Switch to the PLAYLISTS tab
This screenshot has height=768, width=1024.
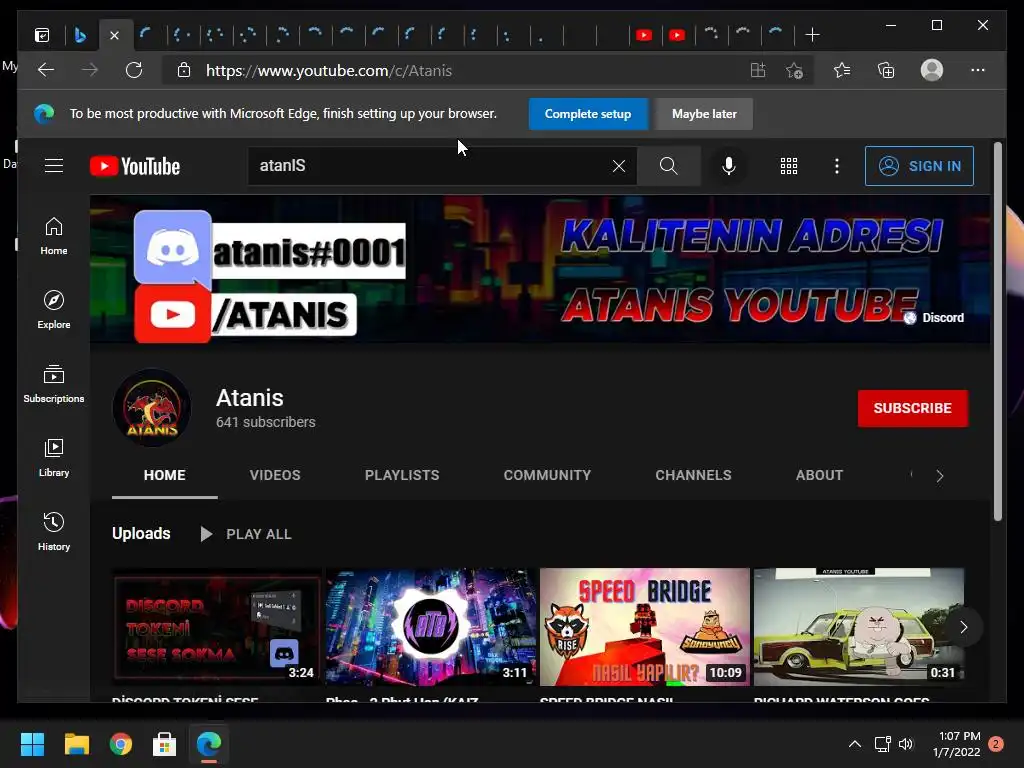coord(402,475)
